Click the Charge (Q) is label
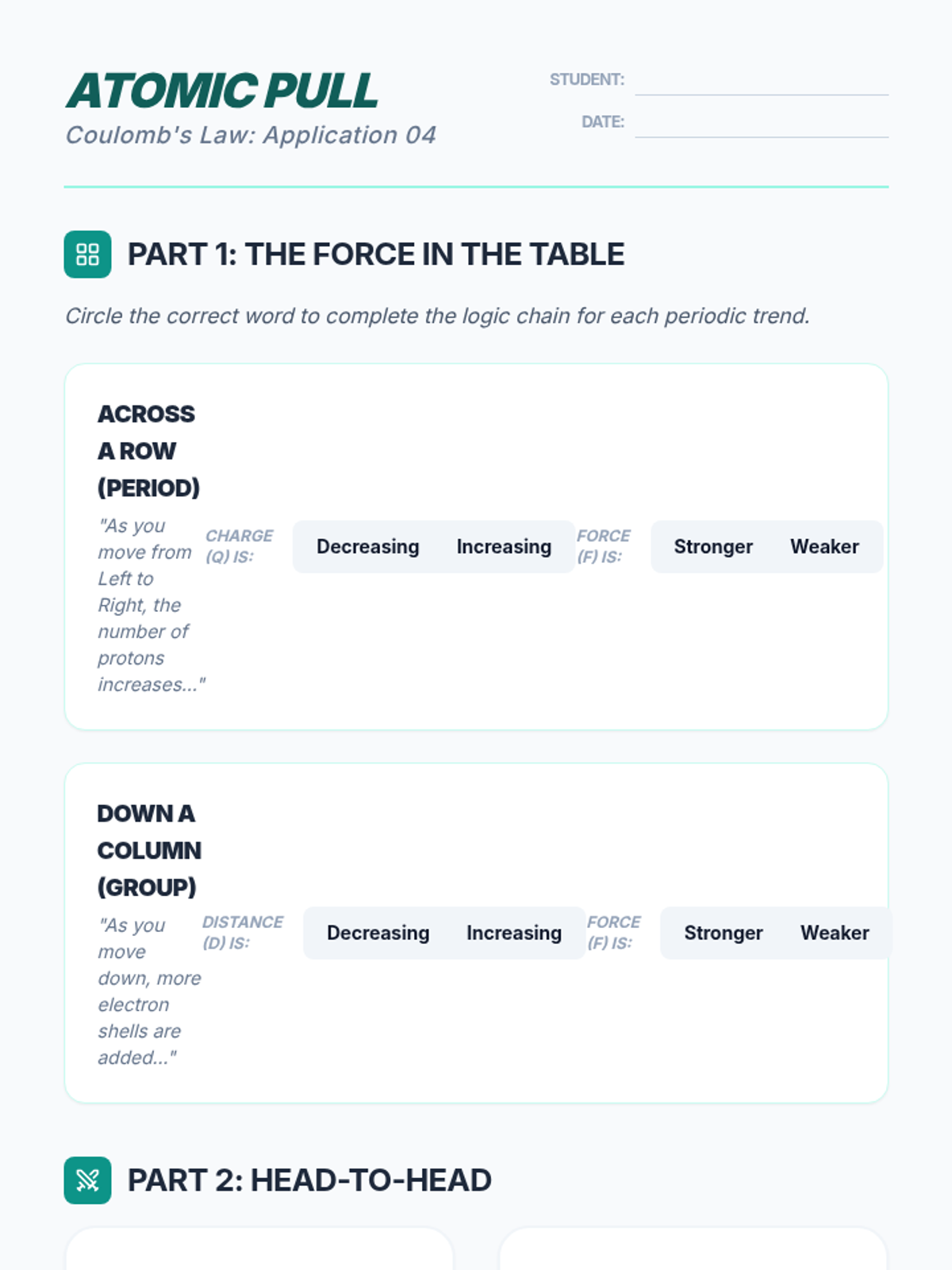This screenshot has height=1270, width=952. (239, 546)
